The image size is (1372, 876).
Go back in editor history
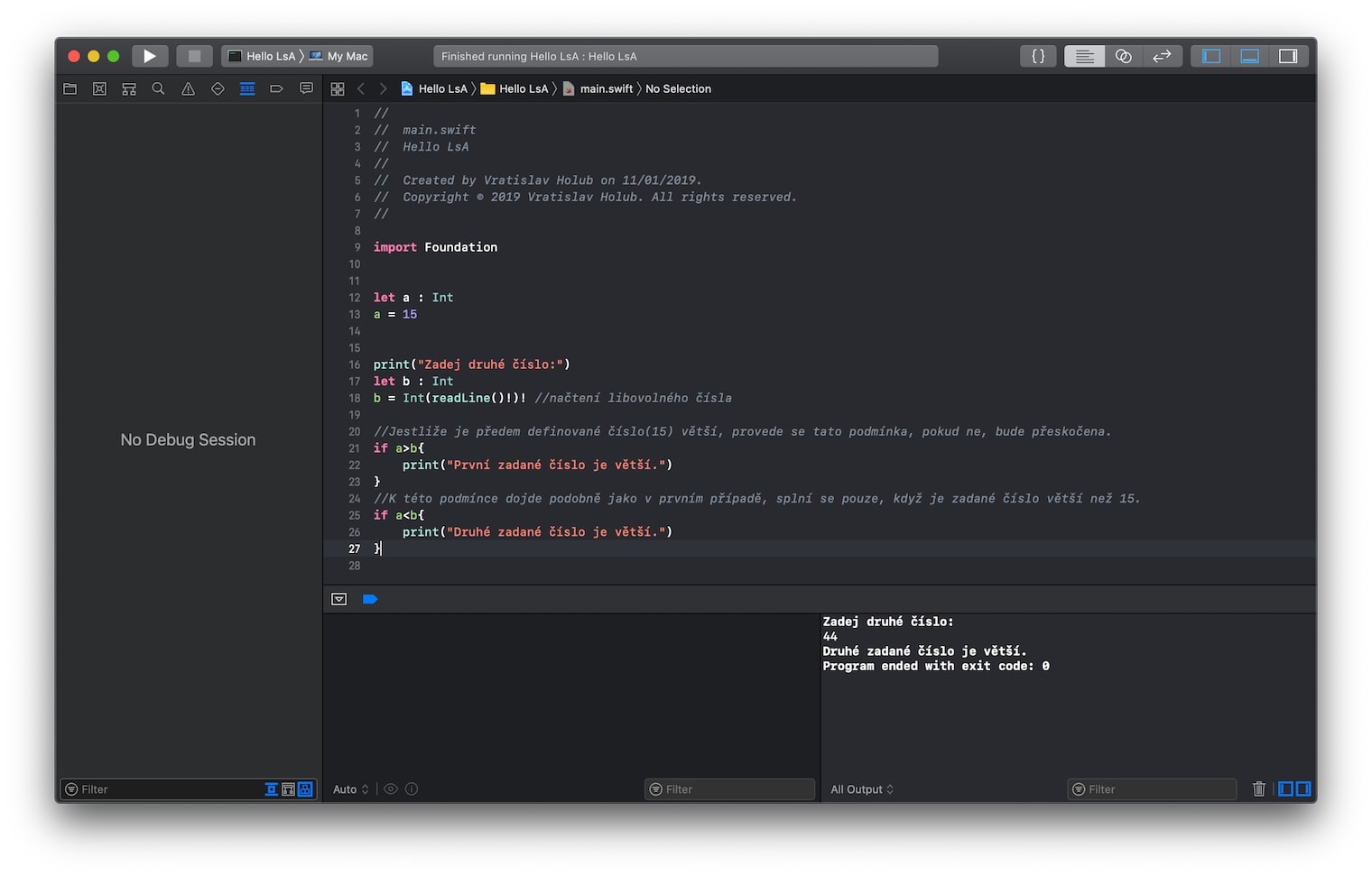tap(361, 88)
